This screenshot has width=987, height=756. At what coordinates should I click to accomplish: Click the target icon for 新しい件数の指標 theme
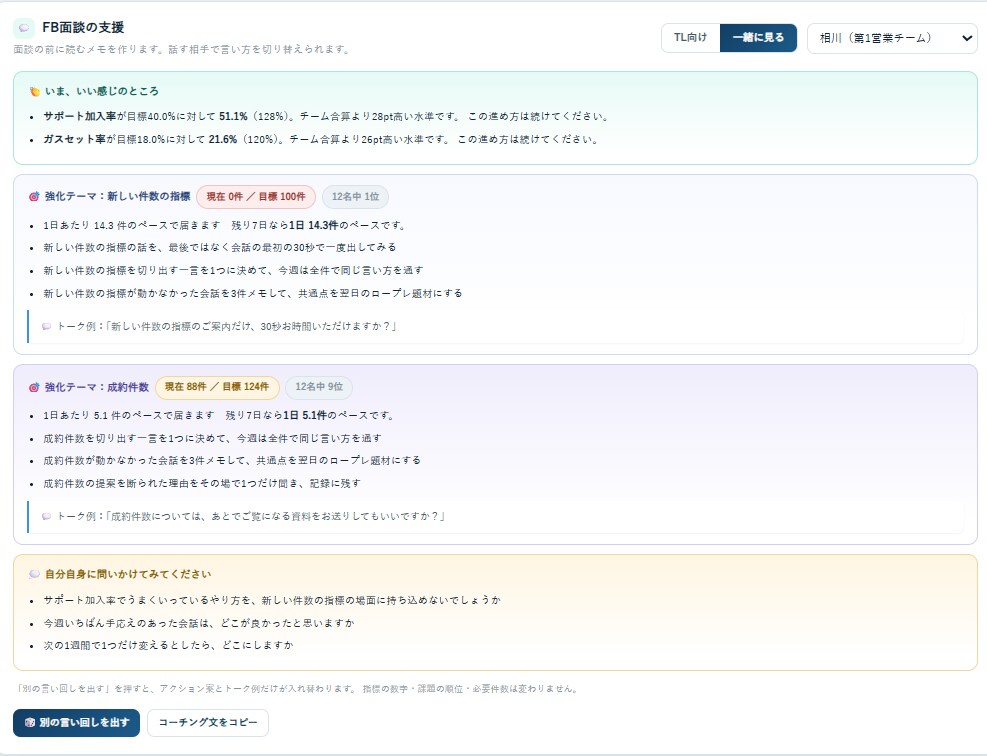[x=34, y=196]
